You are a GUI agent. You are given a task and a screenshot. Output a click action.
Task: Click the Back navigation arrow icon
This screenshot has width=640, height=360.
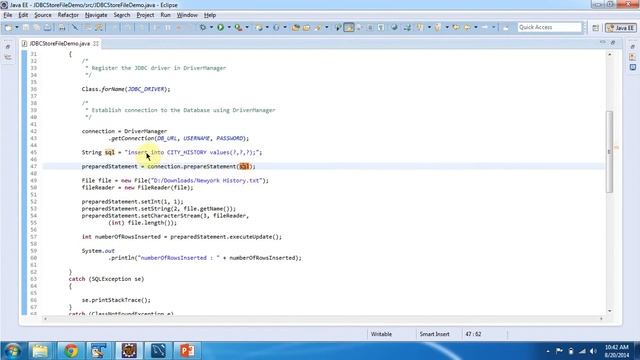coord(467,27)
